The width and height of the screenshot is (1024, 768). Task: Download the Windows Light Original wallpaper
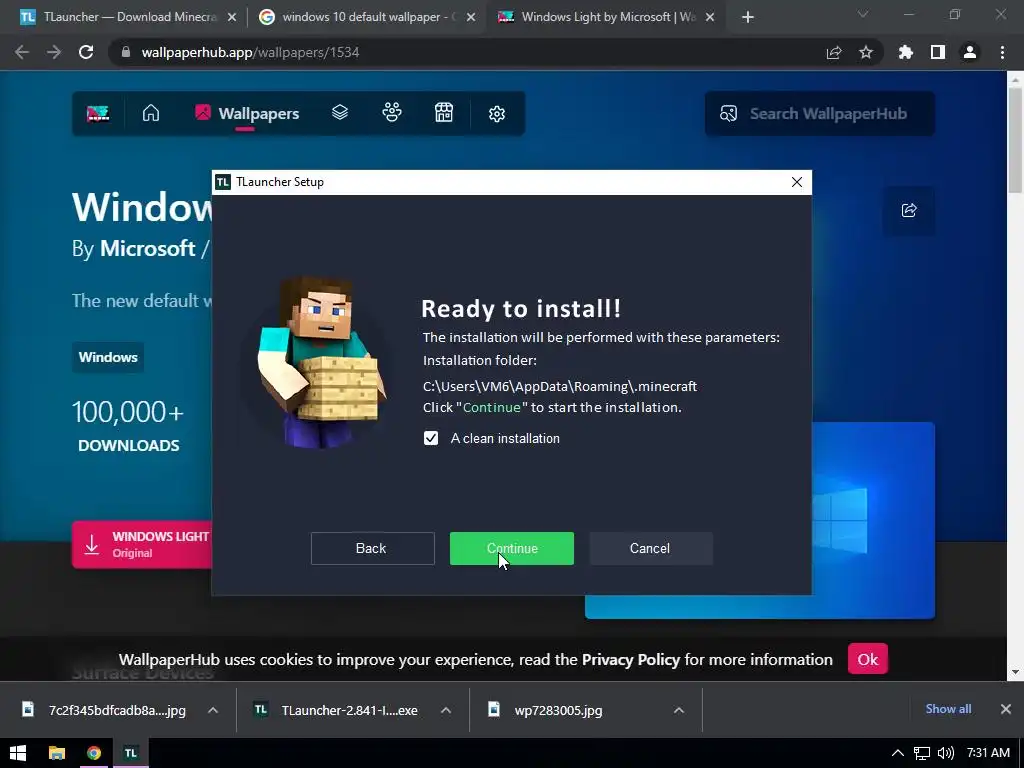142,545
